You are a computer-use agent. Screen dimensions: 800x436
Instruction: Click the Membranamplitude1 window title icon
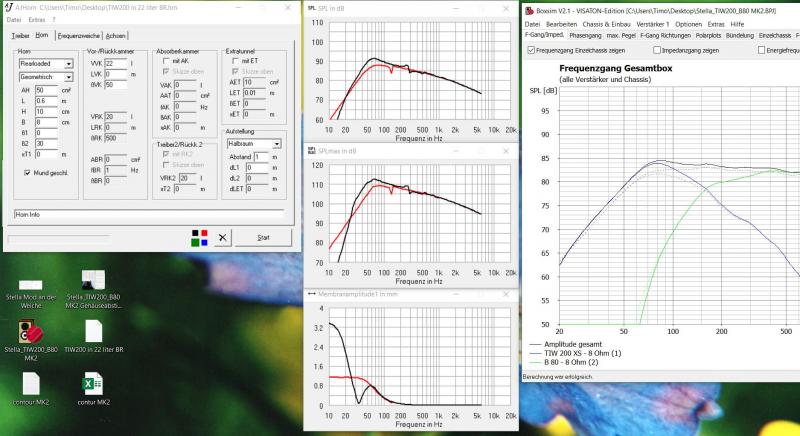311,294
